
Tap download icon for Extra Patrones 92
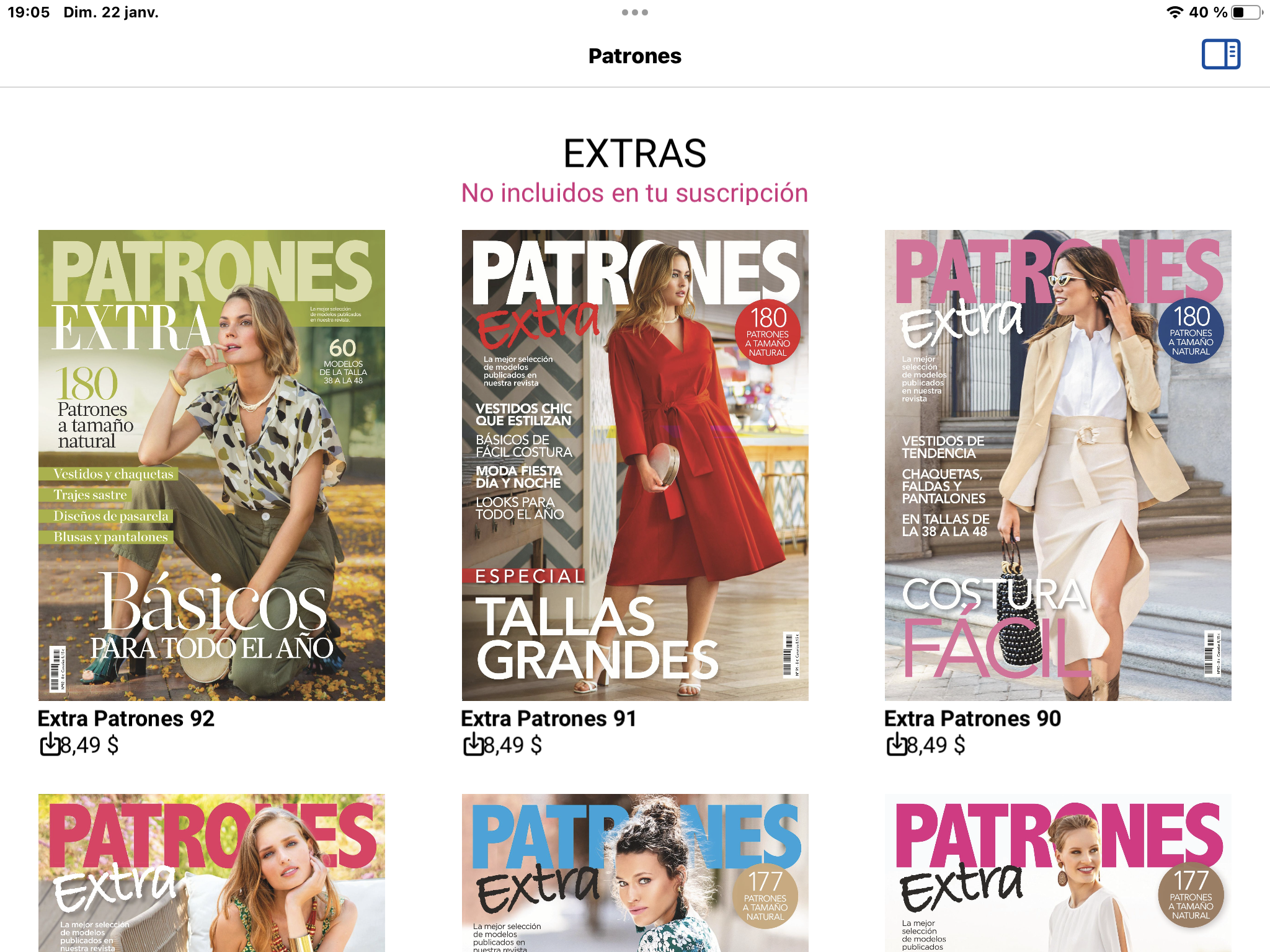50,744
